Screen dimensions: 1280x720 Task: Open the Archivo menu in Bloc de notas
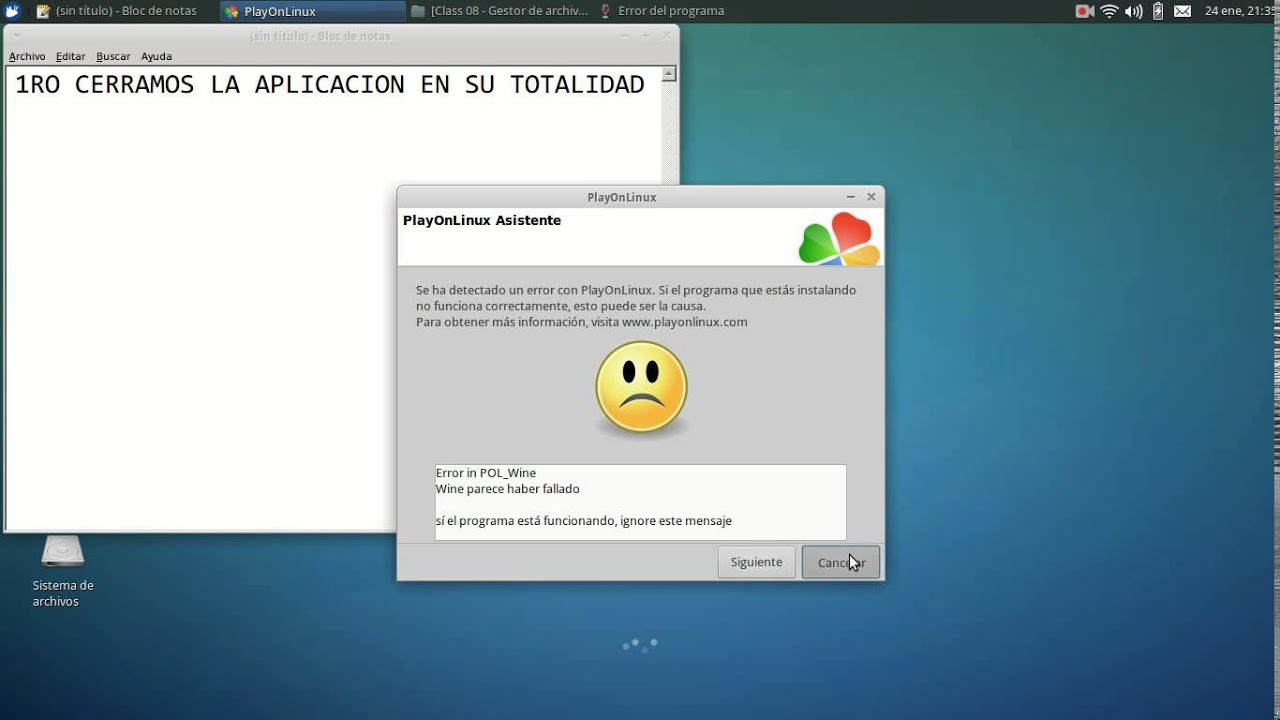(27, 57)
